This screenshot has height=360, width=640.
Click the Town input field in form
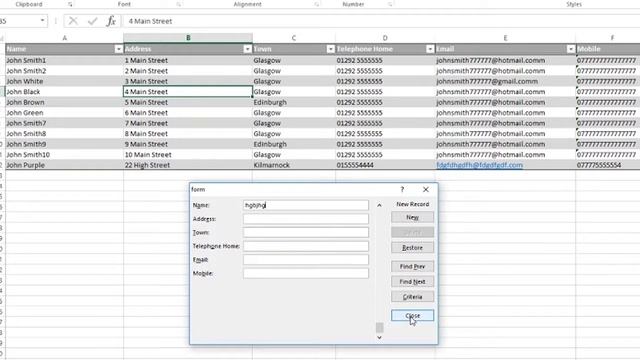(x=306, y=232)
